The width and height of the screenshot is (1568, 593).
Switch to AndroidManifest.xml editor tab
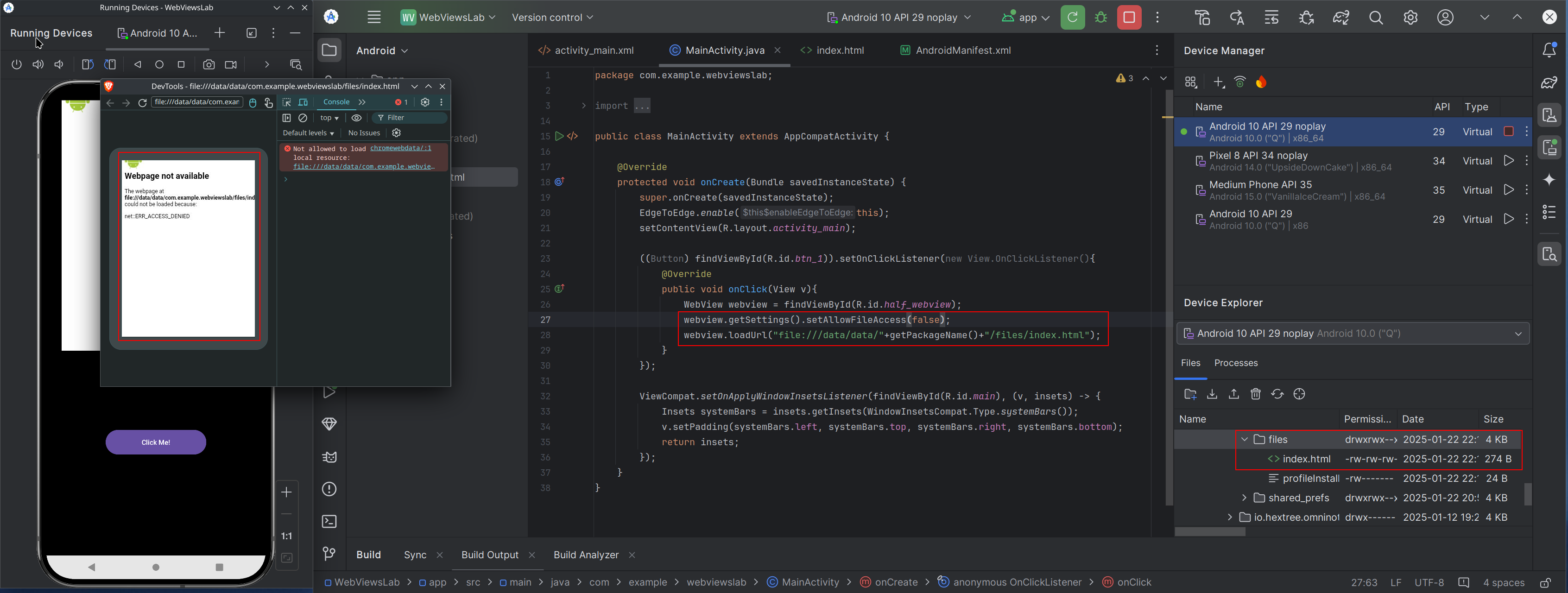point(955,50)
